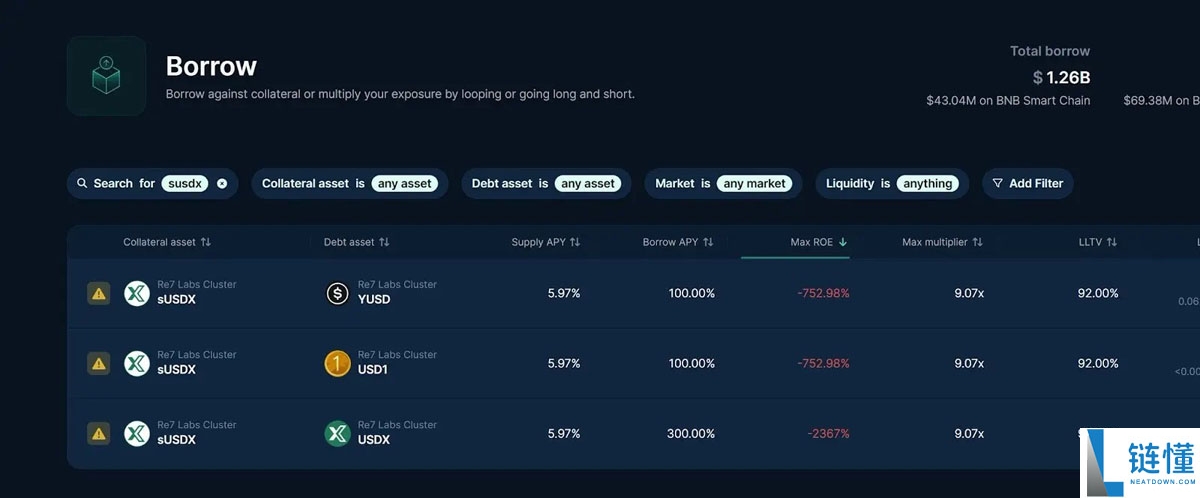Click the Borrow page heading
The image size is (1200, 498).
coord(211,66)
